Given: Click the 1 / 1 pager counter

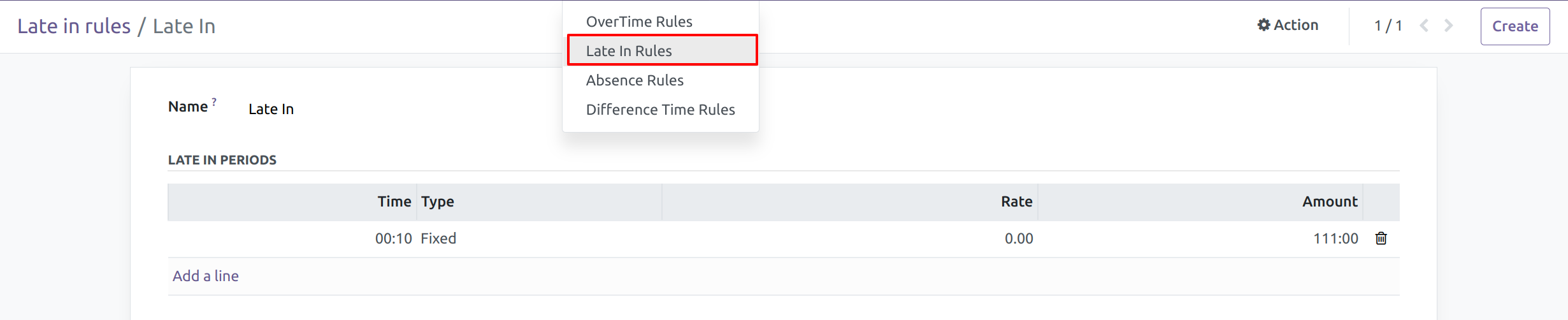Looking at the screenshot, I should tap(1388, 26).
